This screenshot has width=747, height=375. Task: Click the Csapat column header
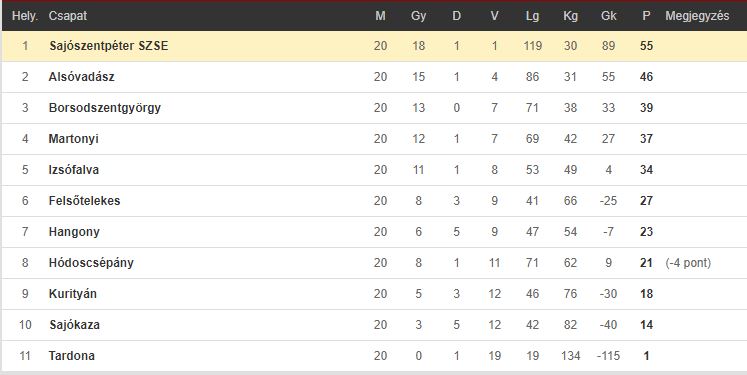click(68, 16)
